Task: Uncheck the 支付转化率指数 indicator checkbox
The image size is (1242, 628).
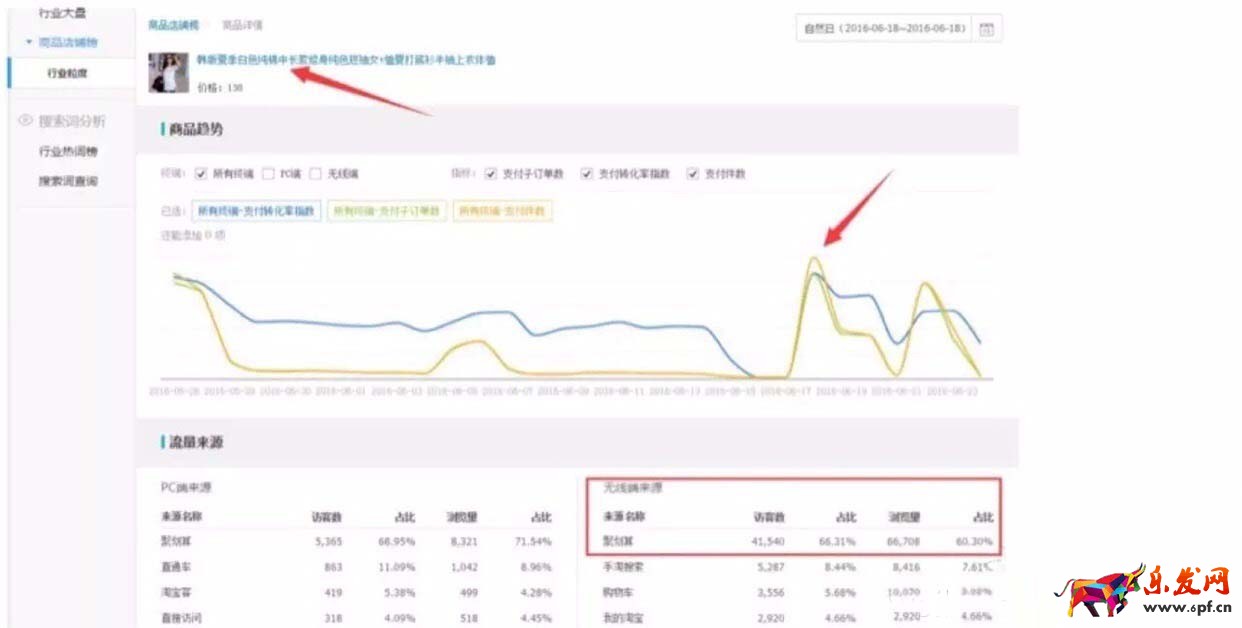Action: click(x=587, y=174)
